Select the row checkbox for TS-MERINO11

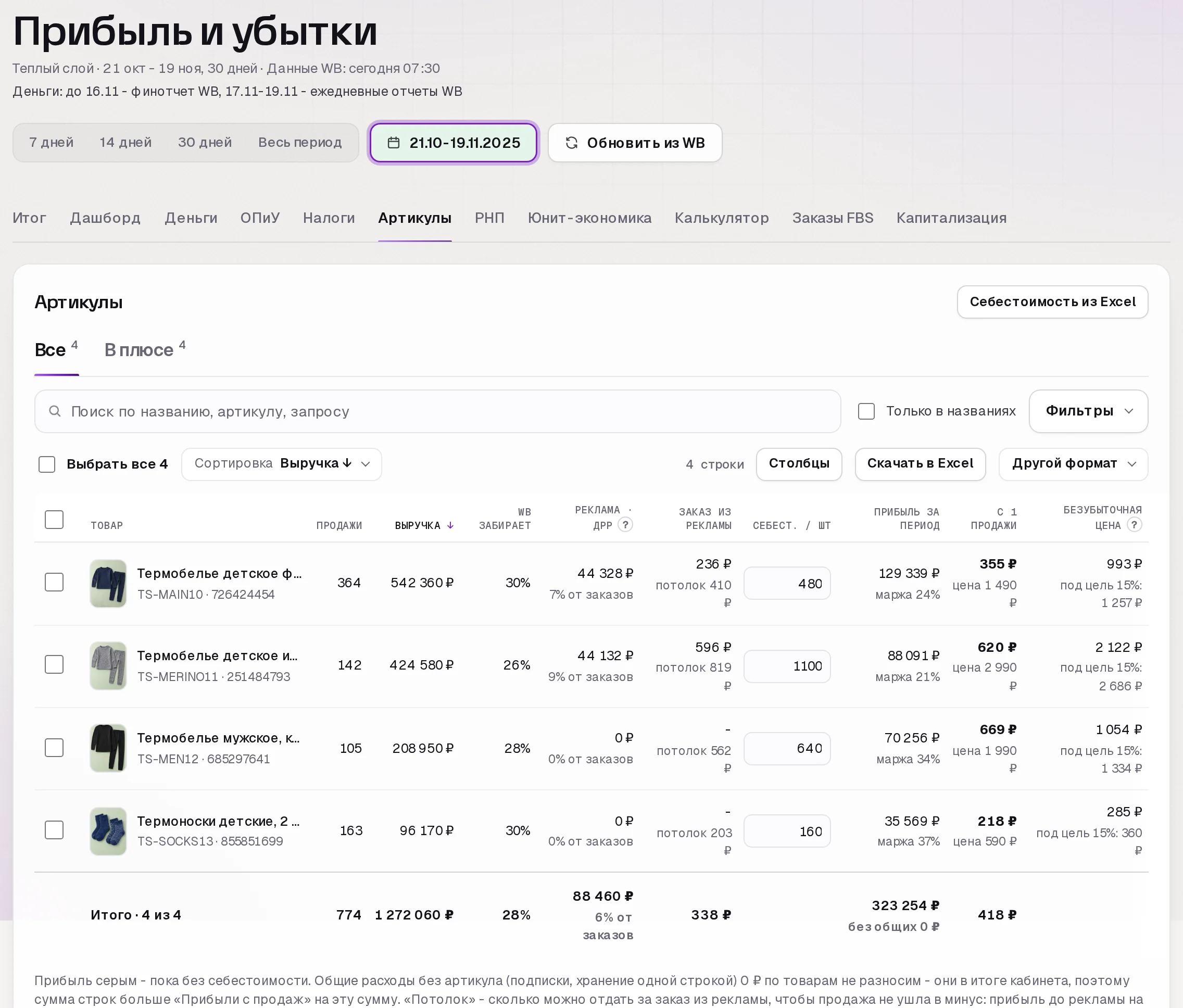point(54,664)
